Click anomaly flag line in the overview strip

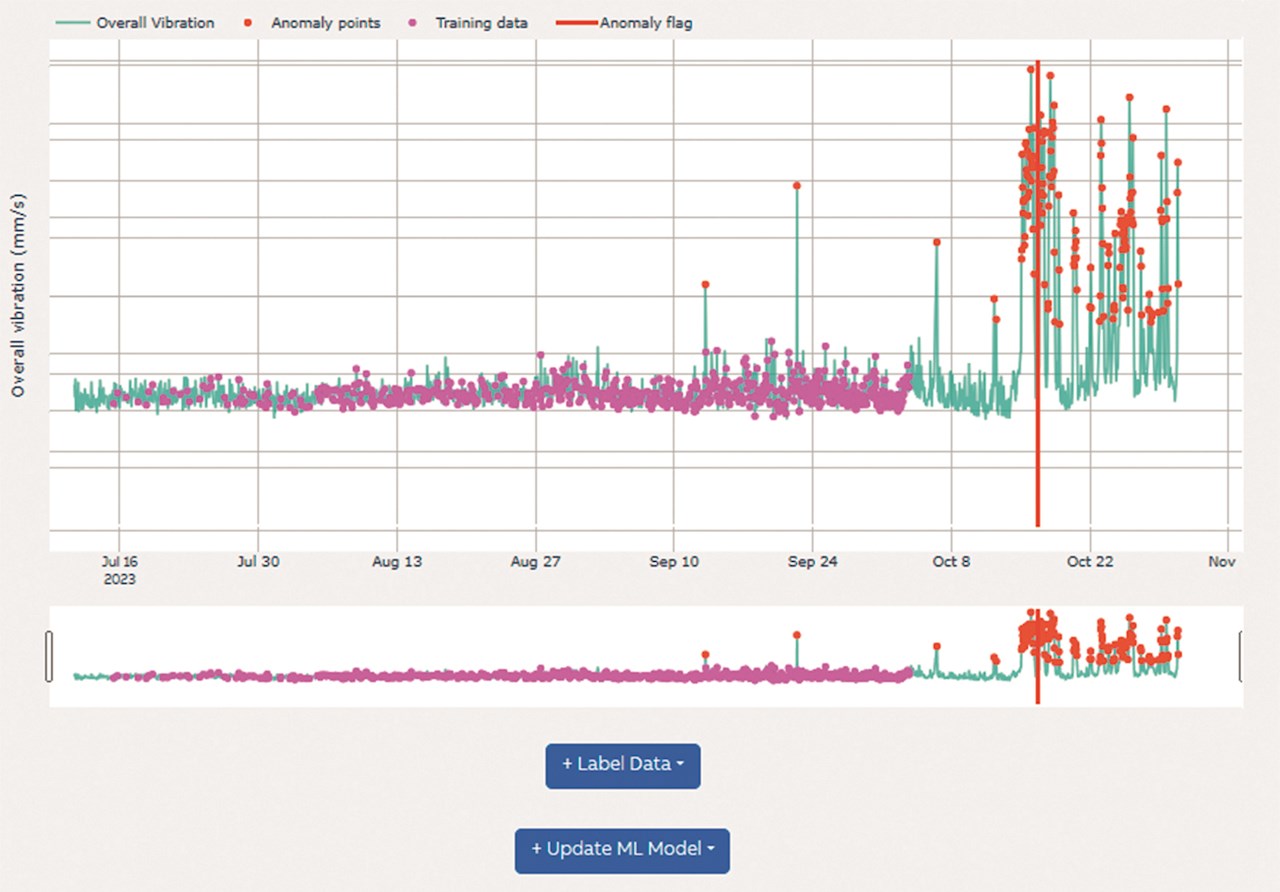coord(1038,690)
